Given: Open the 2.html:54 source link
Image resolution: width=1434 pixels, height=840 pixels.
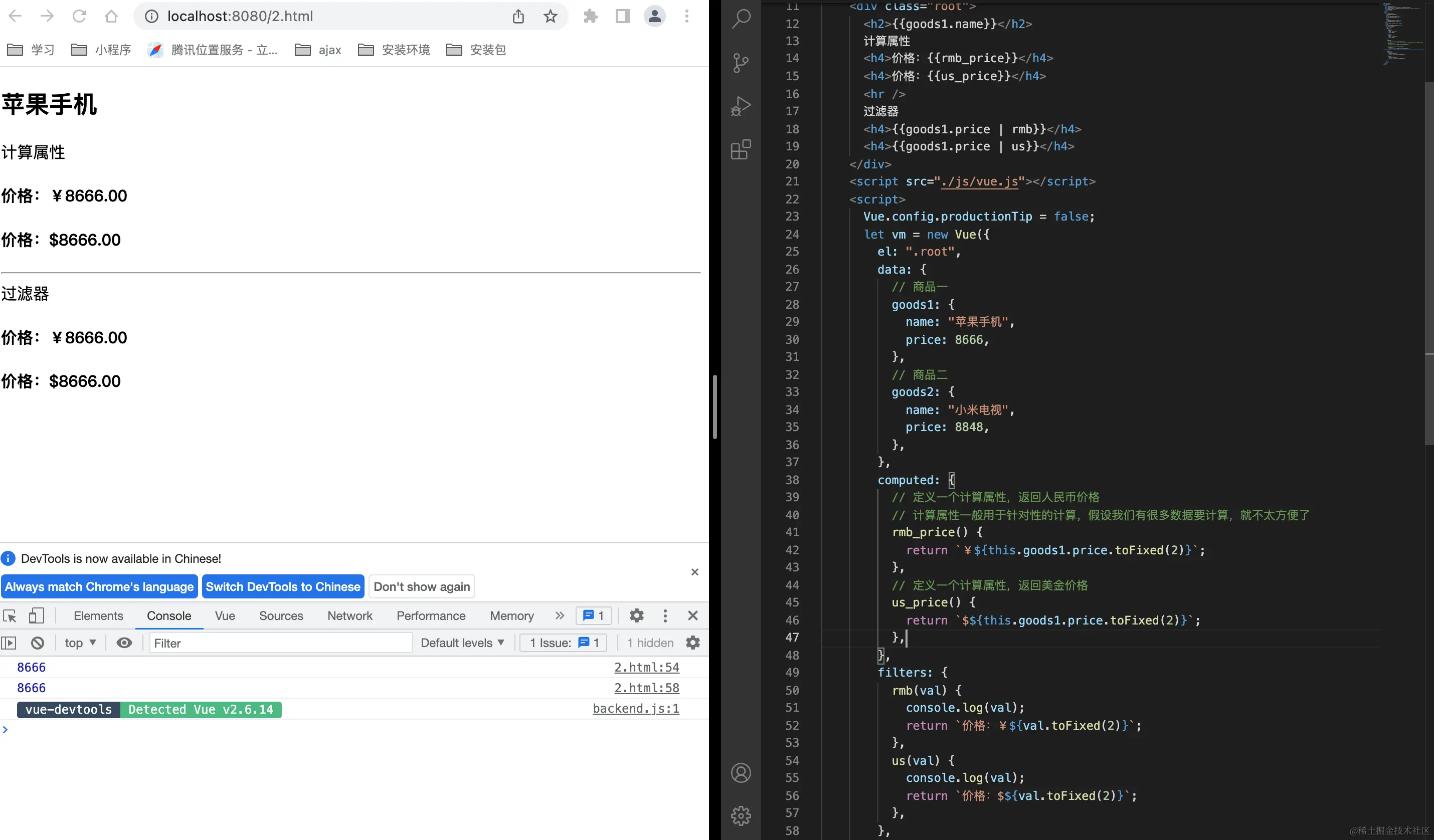Looking at the screenshot, I should pyautogui.click(x=646, y=667).
